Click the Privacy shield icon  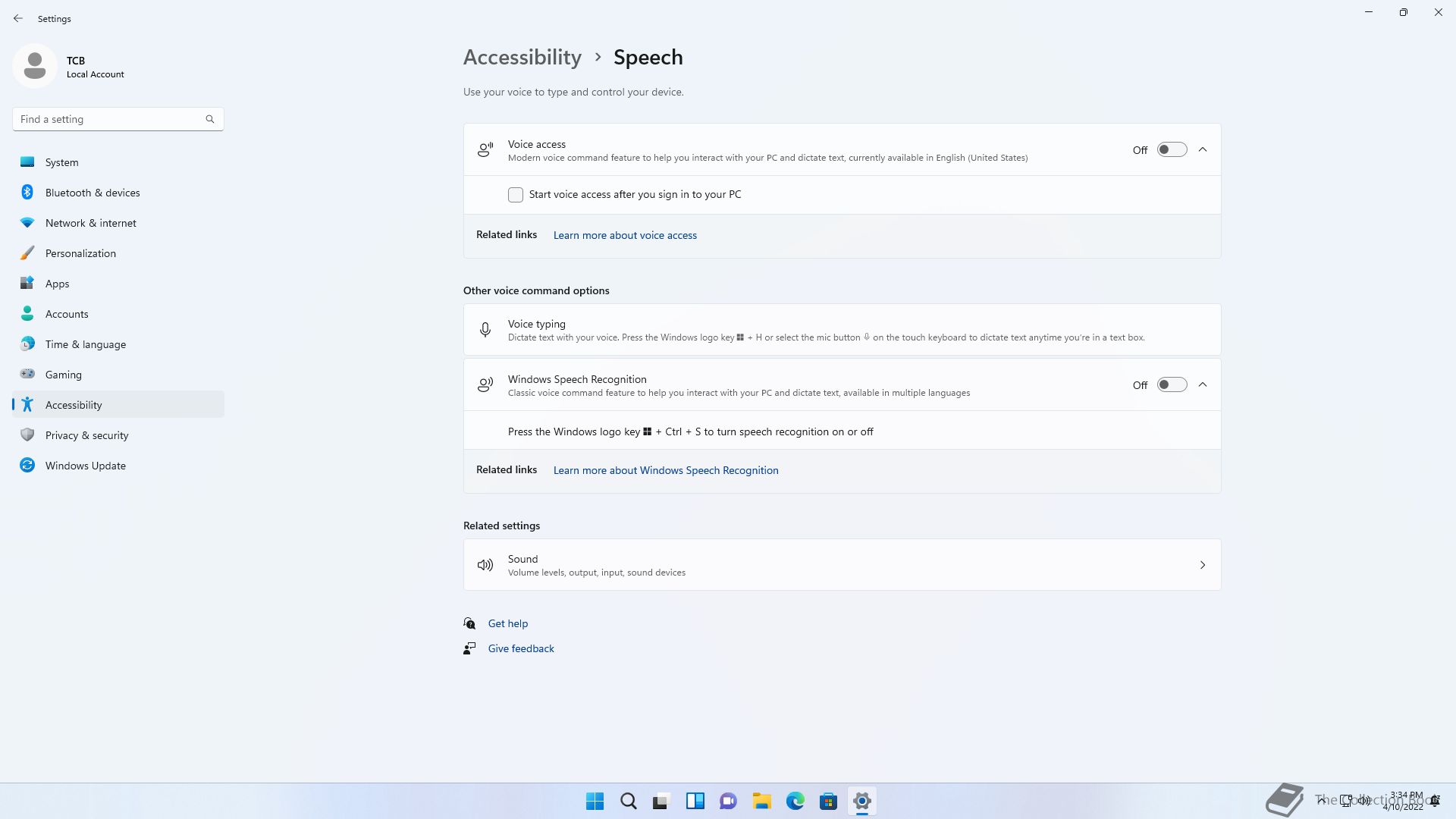click(x=27, y=435)
